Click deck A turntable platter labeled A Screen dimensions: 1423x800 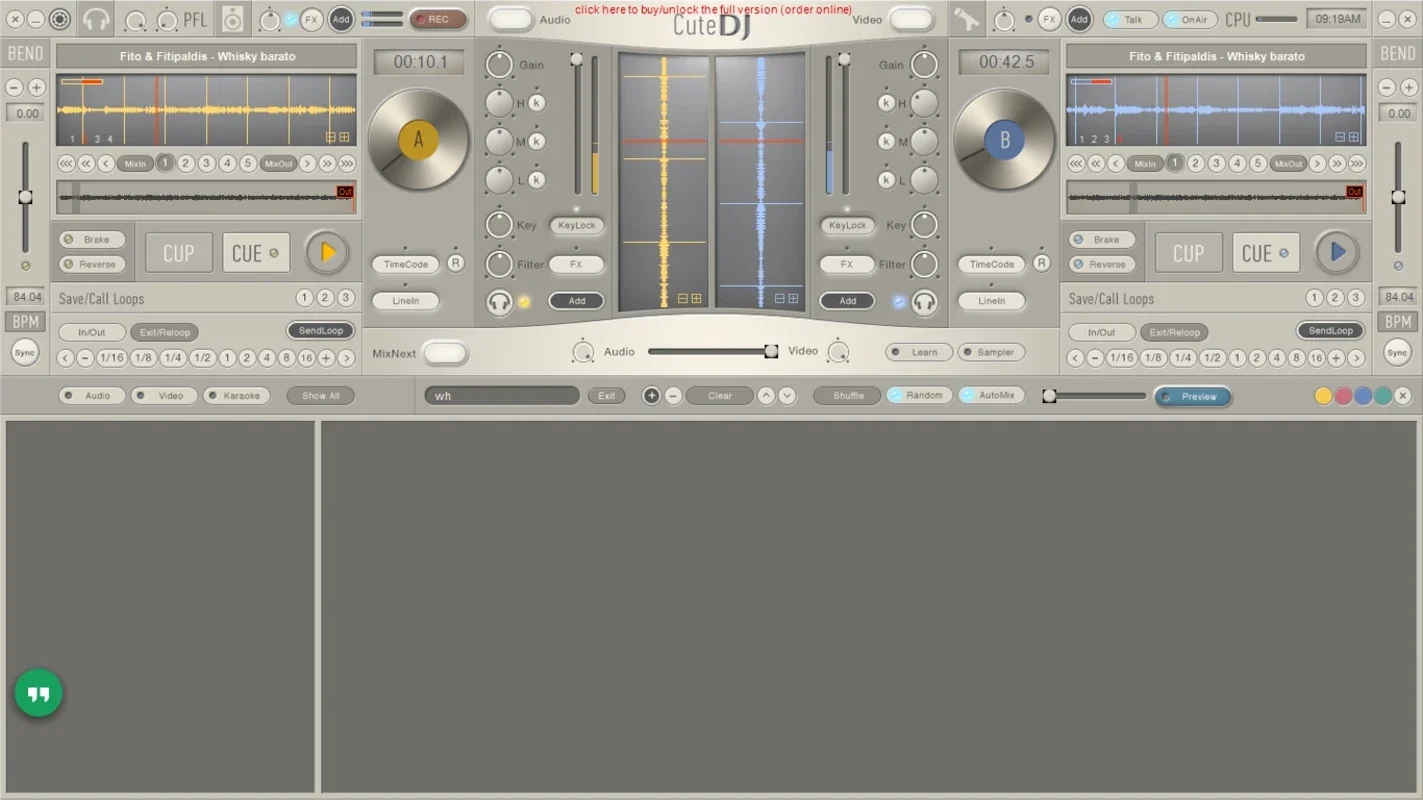tap(419, 140)
